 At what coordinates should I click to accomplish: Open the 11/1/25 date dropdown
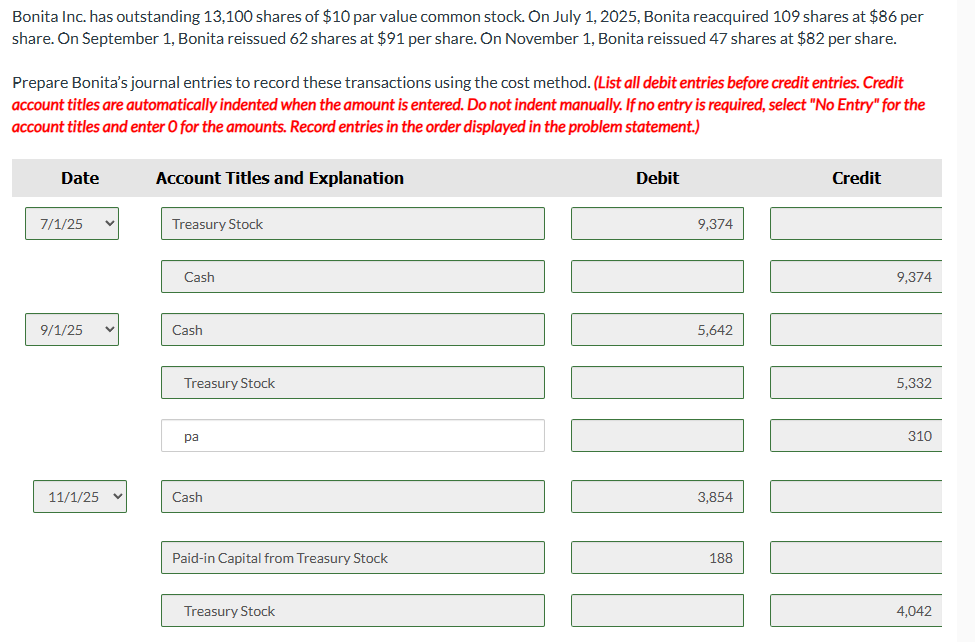click(x=80, y=496)
